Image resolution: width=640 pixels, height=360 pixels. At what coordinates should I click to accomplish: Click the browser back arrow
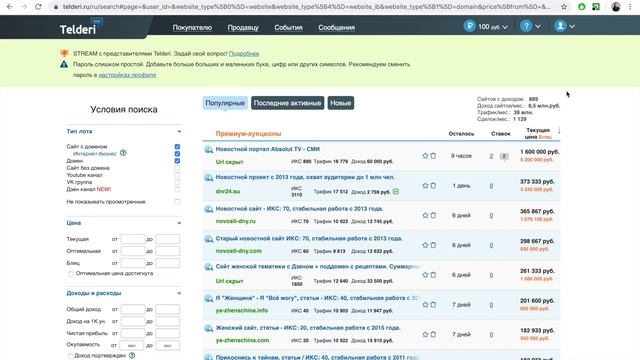coord(9,7)
